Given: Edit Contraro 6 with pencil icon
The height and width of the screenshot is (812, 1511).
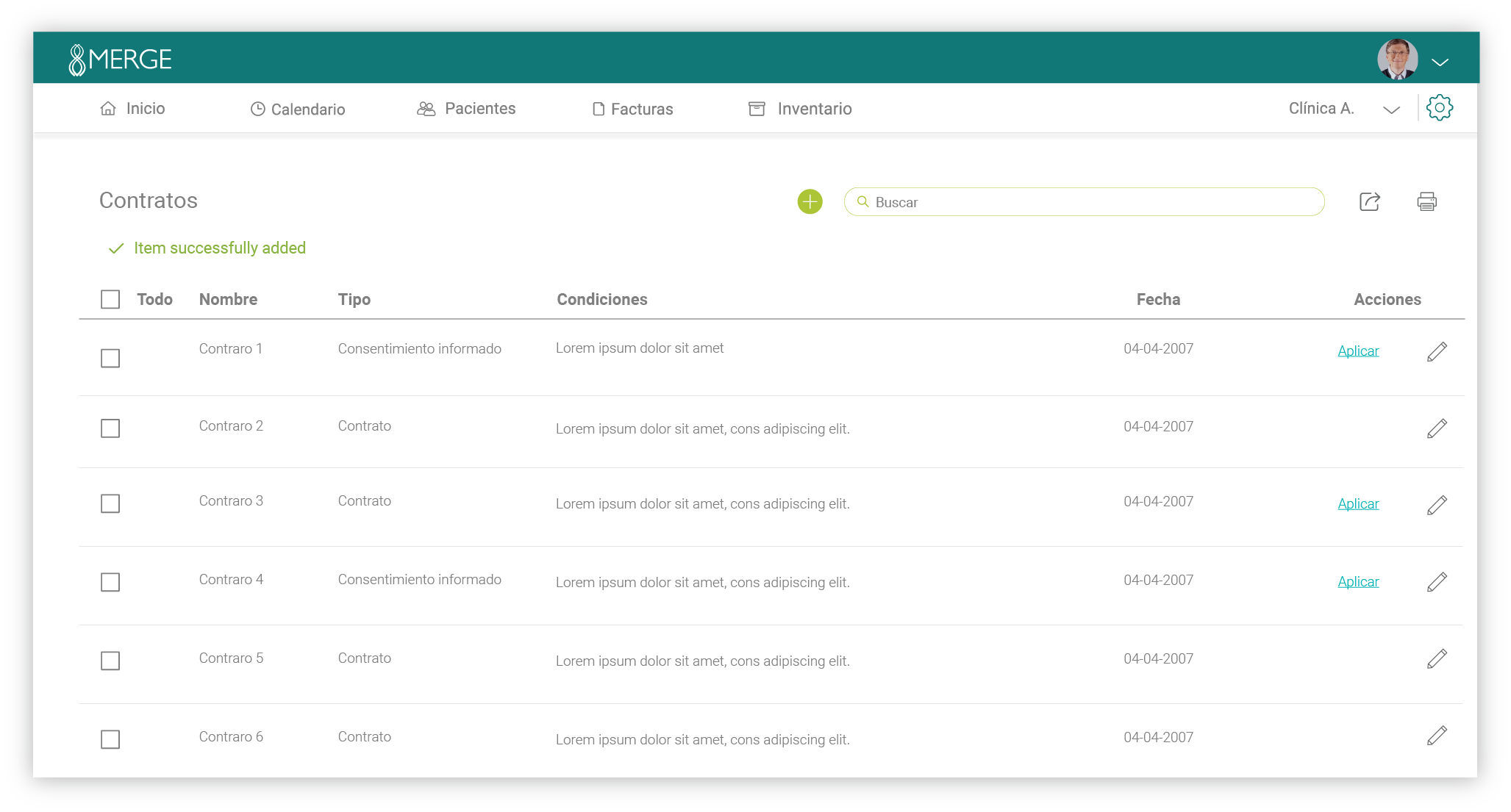Looking at the screenshot, I should point(1437,736).
